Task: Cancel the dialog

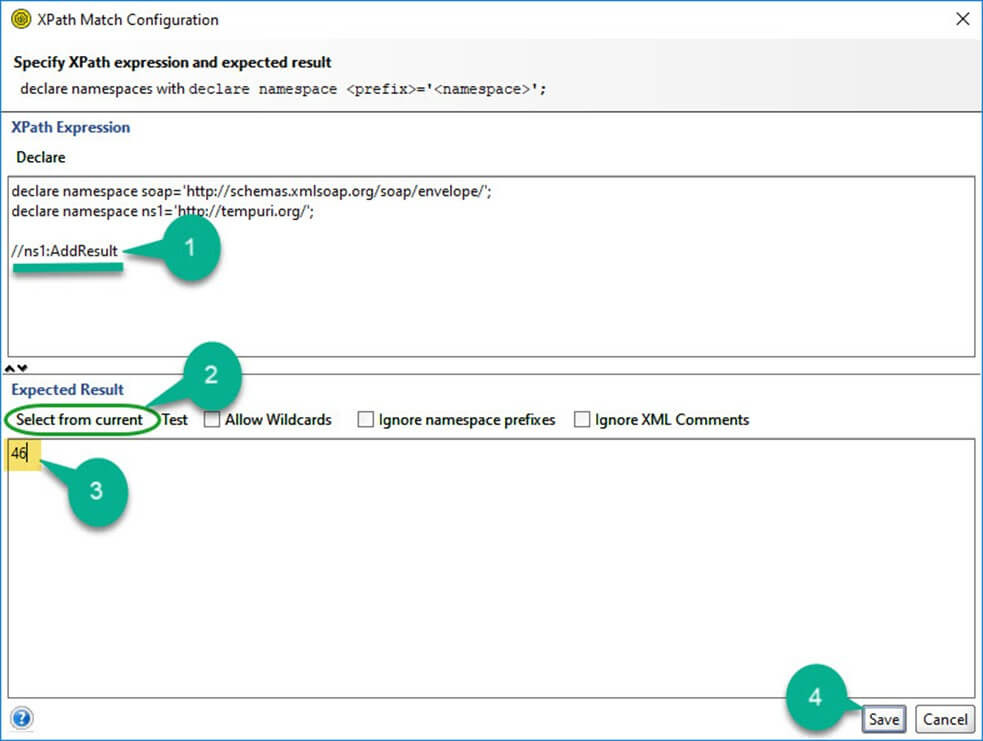Action: 945,719
